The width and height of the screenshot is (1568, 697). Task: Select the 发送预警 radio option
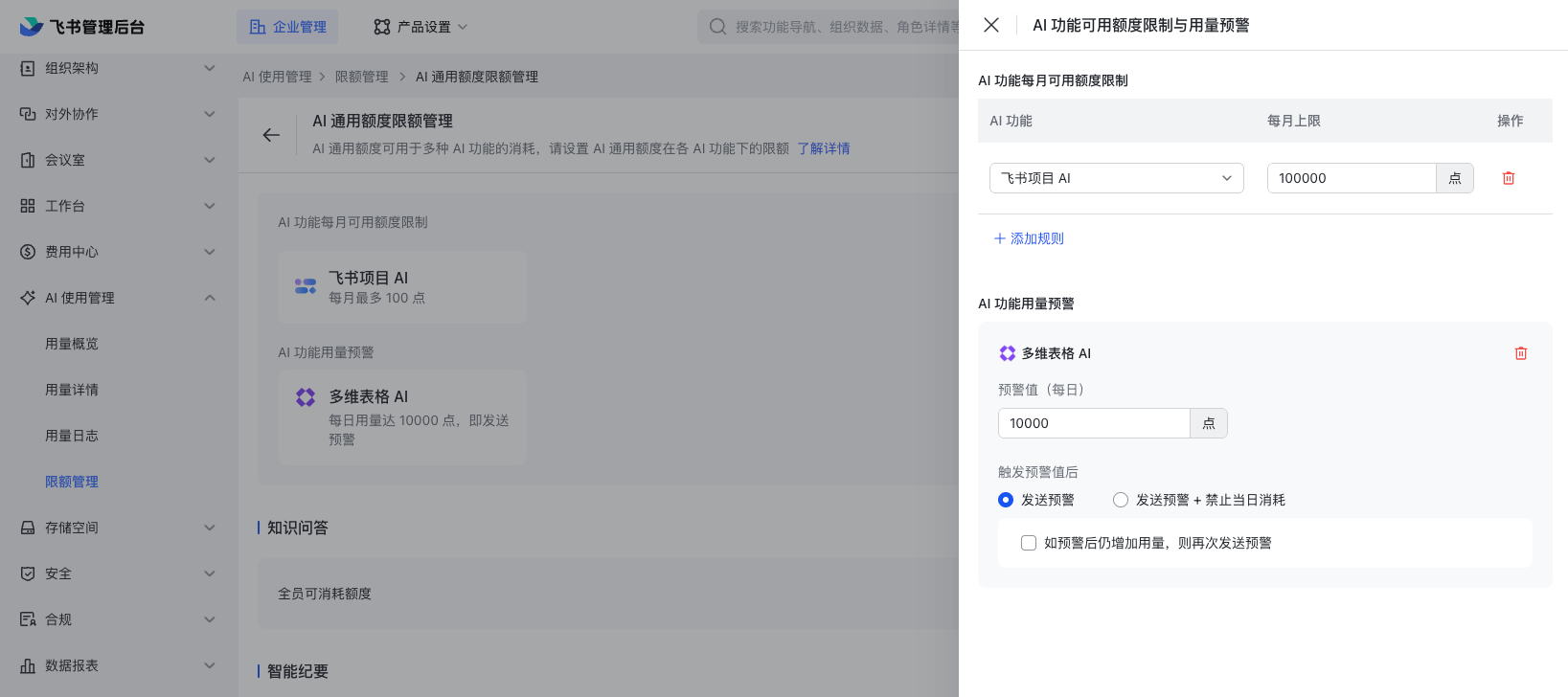pyautogui.click(x=1006, y=500)
